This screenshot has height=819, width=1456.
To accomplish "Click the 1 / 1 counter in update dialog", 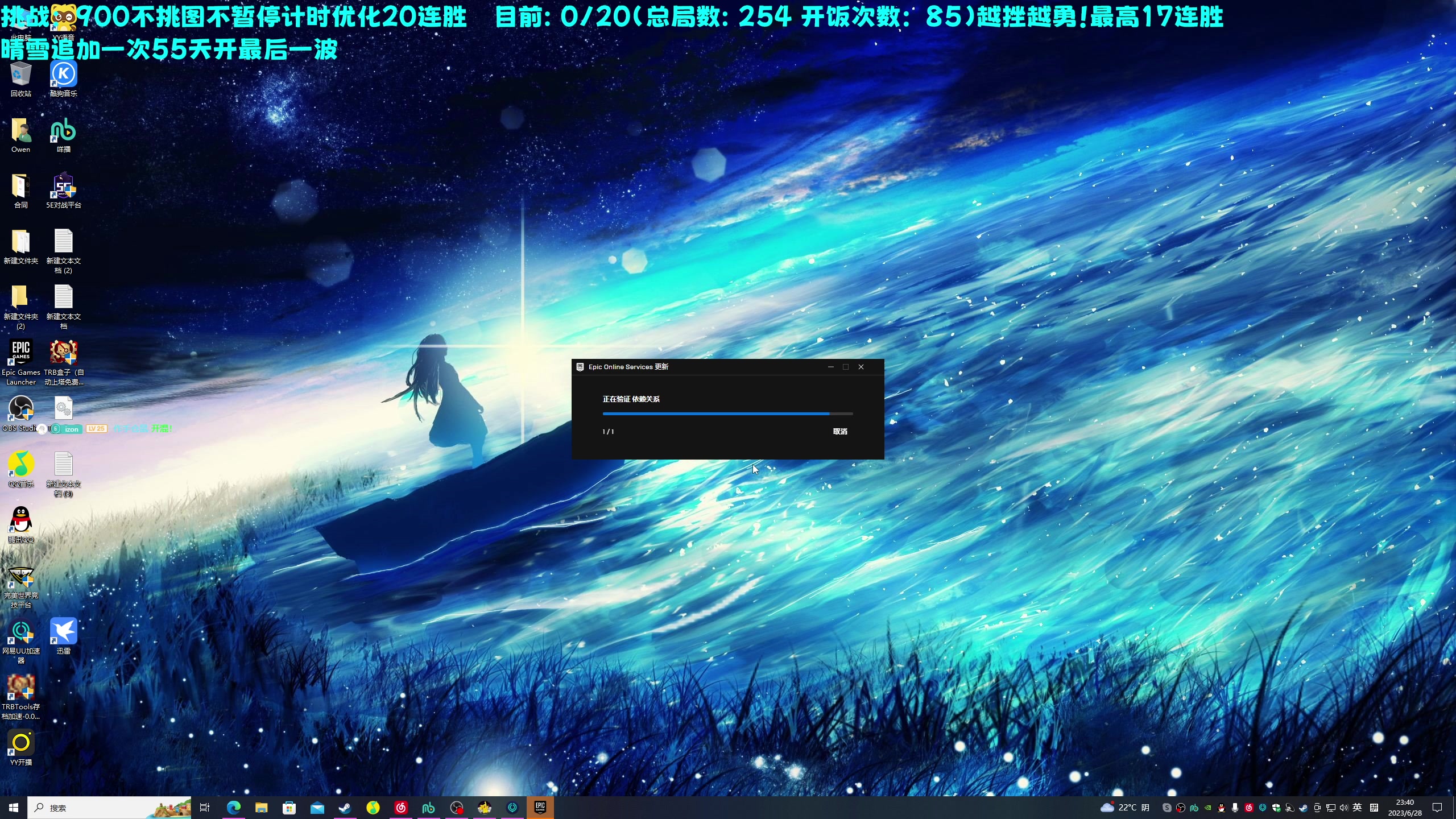I will click(608, 432).
